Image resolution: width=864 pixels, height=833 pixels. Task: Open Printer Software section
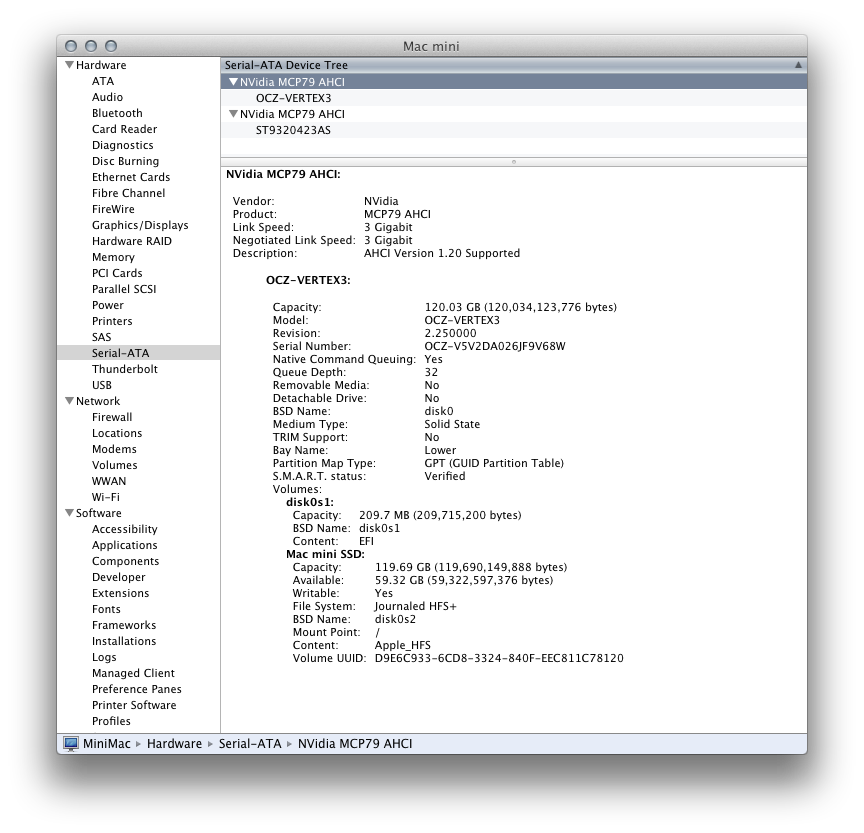click(x=134, y=705)
